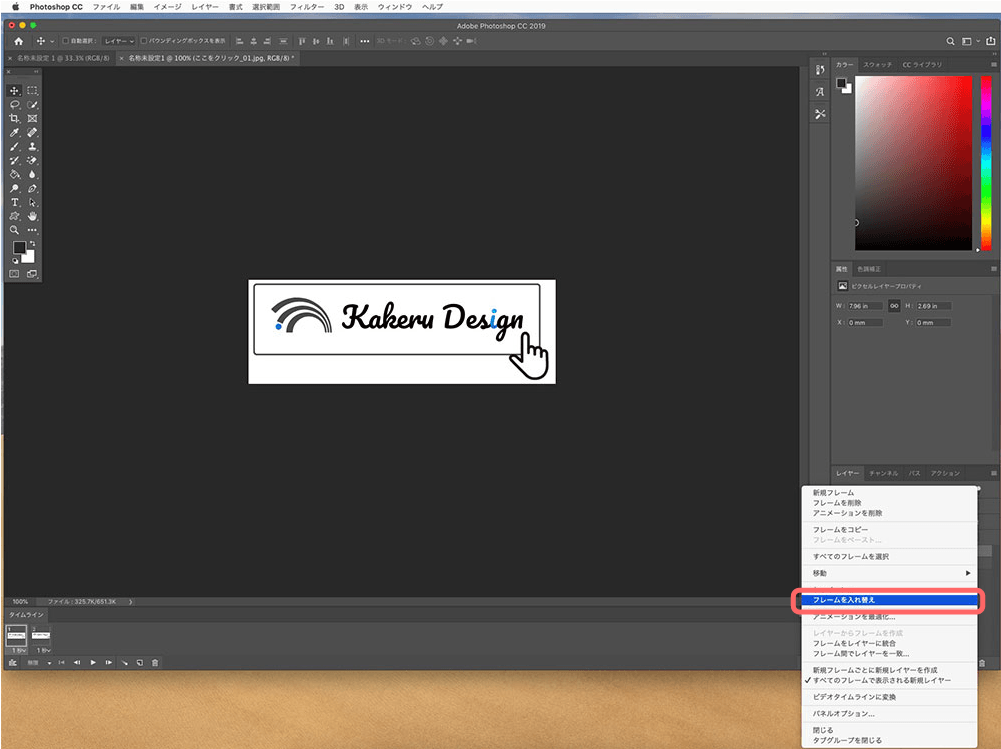Image resolution: width=1001 pixels, height=749 pixels.
Task: Toggle すべてのフレームで表示される新規レイヤー option
Action: tap(882, 681)
